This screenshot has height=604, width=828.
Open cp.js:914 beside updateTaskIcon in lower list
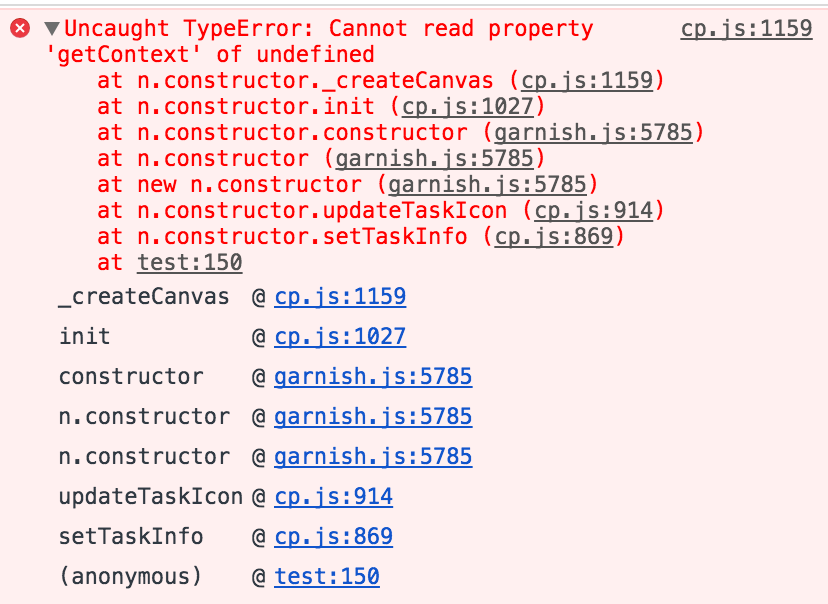pyautogui.click(x=333, y=496)
